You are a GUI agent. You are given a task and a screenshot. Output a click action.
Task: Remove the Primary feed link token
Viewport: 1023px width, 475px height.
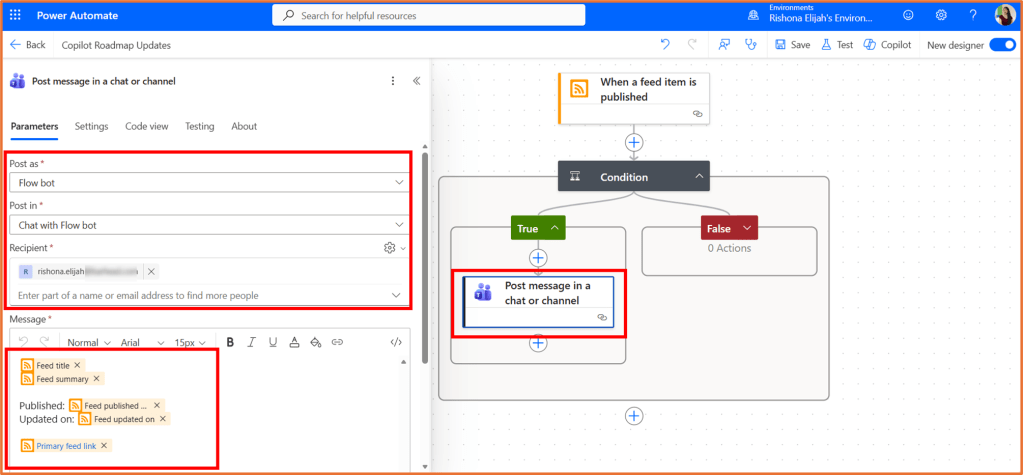pos(104,446)
